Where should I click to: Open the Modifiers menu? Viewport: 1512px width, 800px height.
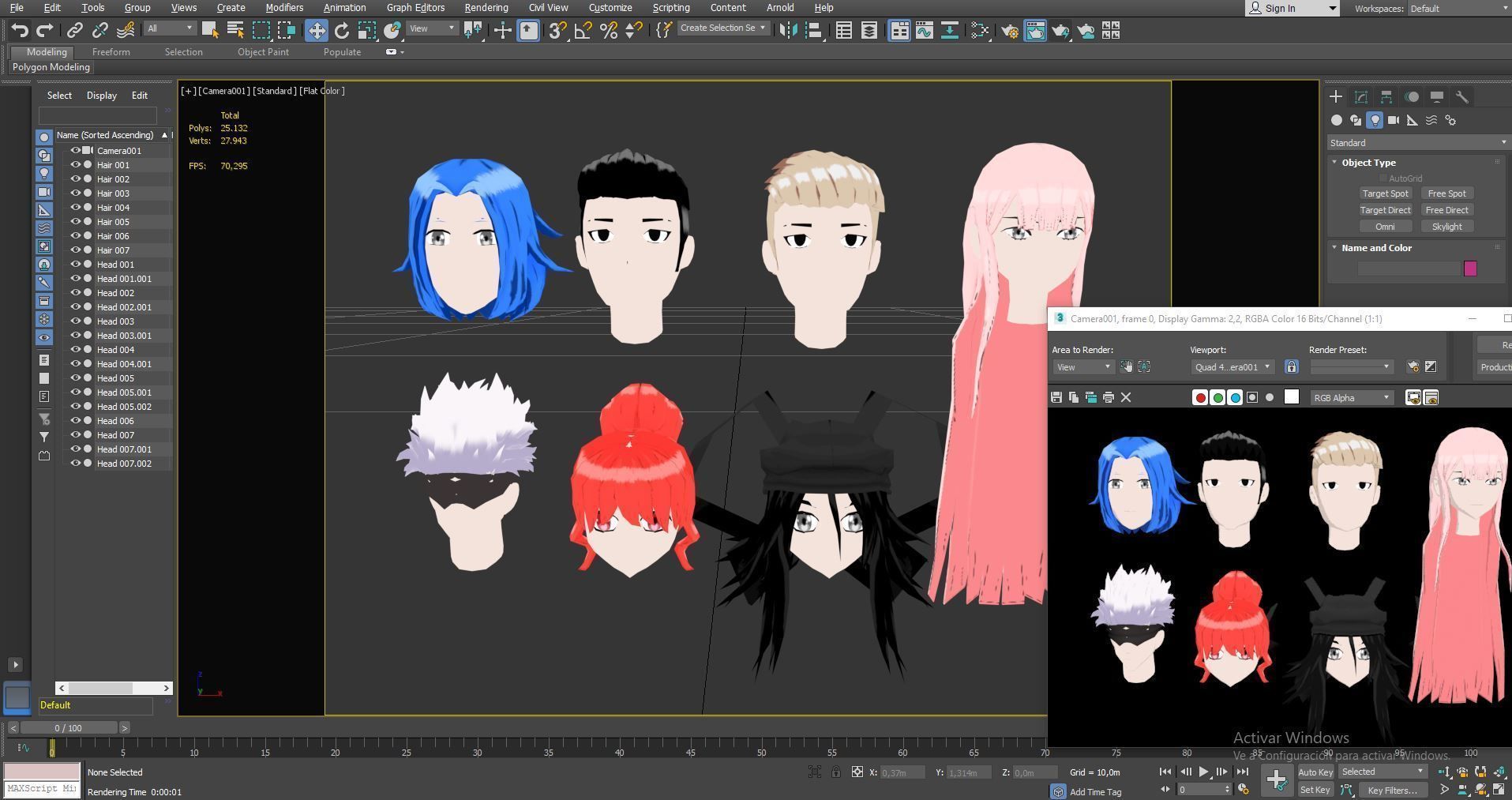(284, 8)
